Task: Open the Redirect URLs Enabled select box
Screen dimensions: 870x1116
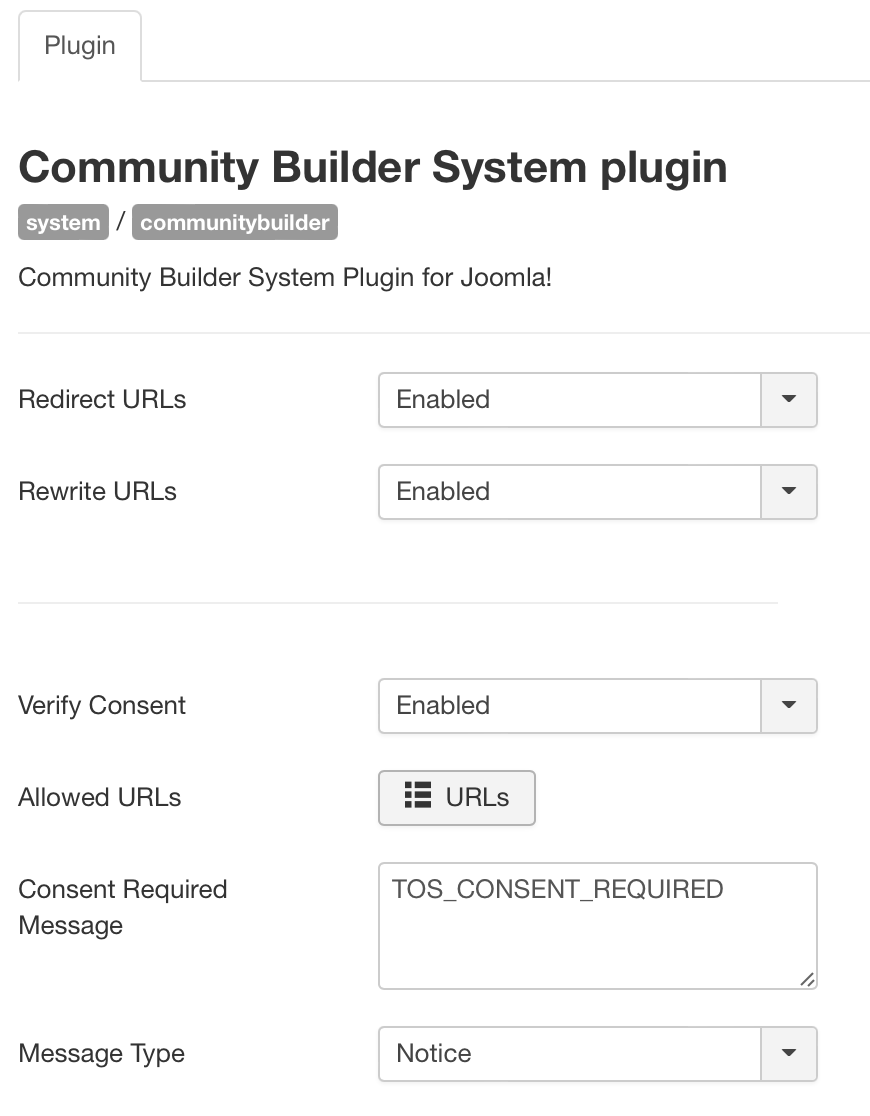Action: [597, 399]
